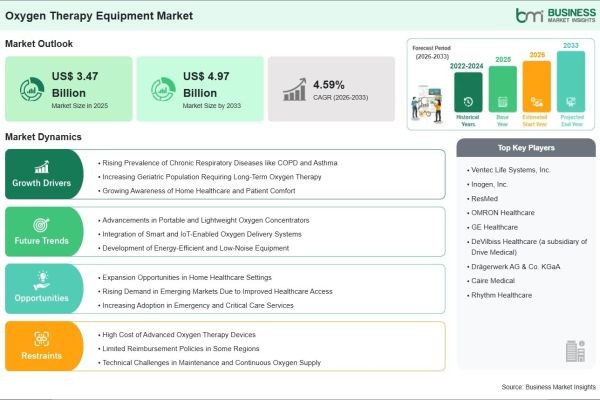This screenshot has height=400, width=600.
Task: Click High Cost of Advanced Devices bullet
Action: pyautogui.click(x=177, y=335)
